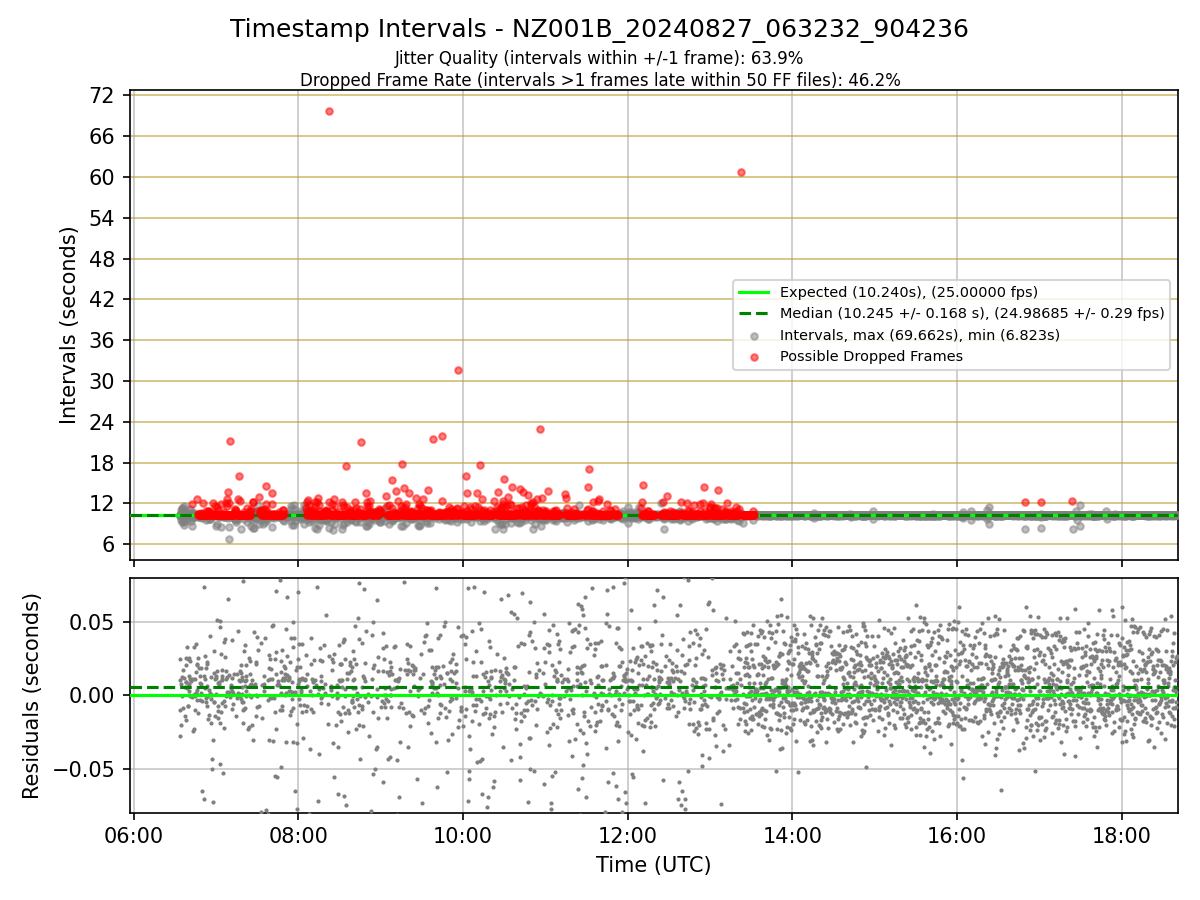Click the 12:00 time axis tick label
The width and height of the screenshot is (1200, 900).
(628, 835)
